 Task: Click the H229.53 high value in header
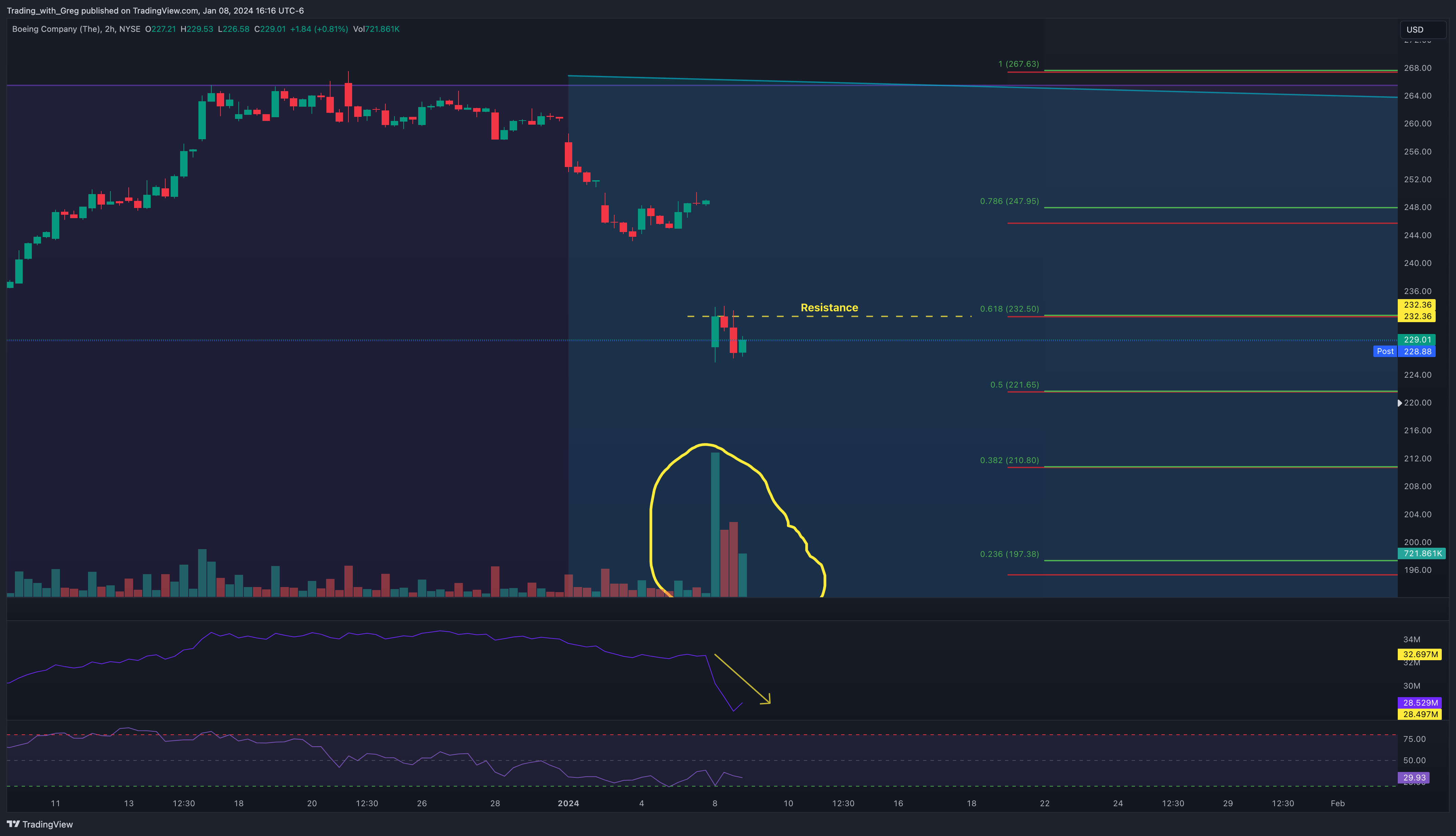pyautogui.click(x=196, y=29)
